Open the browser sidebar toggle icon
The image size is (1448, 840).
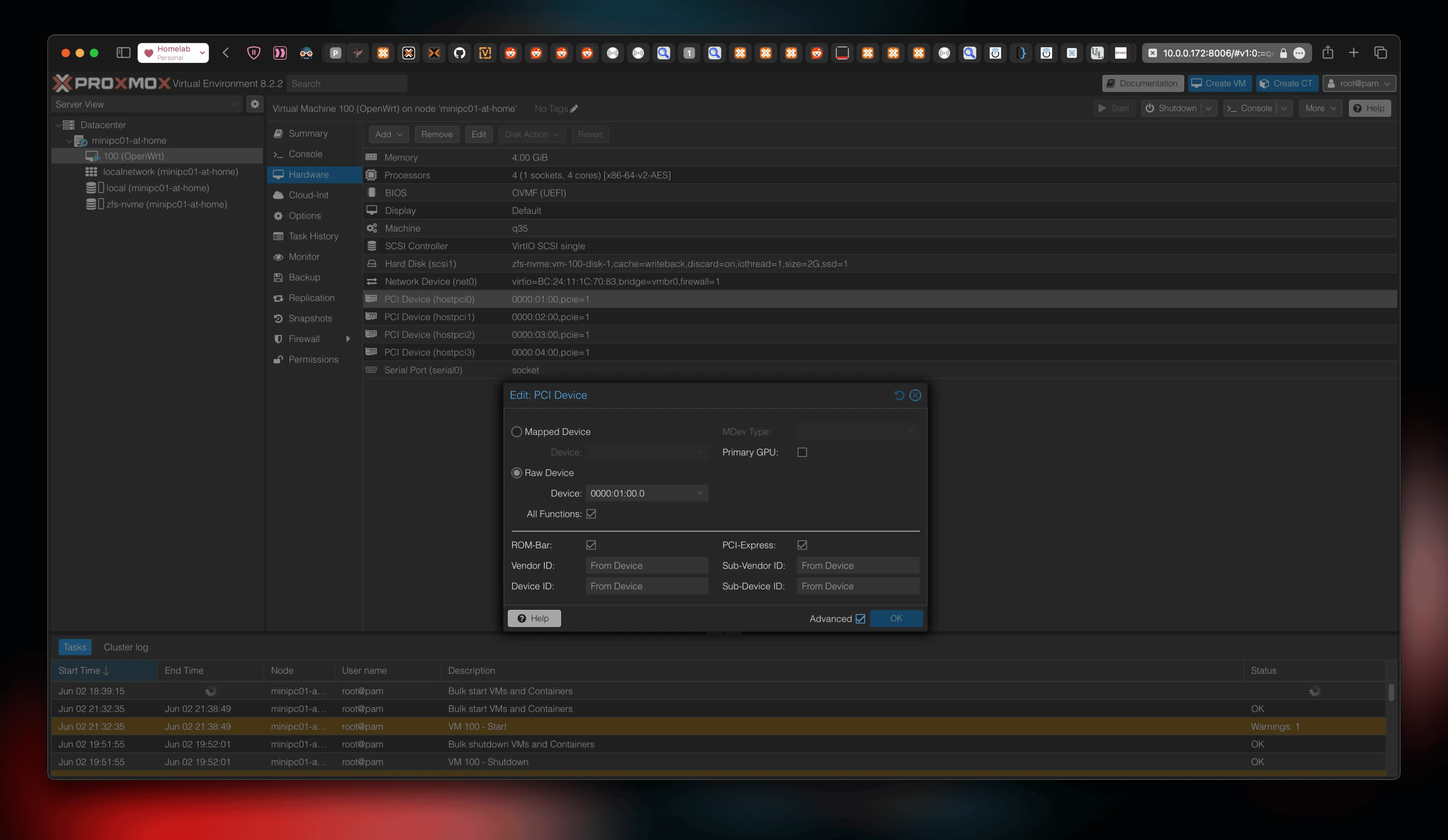pyautogui.click(x=123, y=53)
